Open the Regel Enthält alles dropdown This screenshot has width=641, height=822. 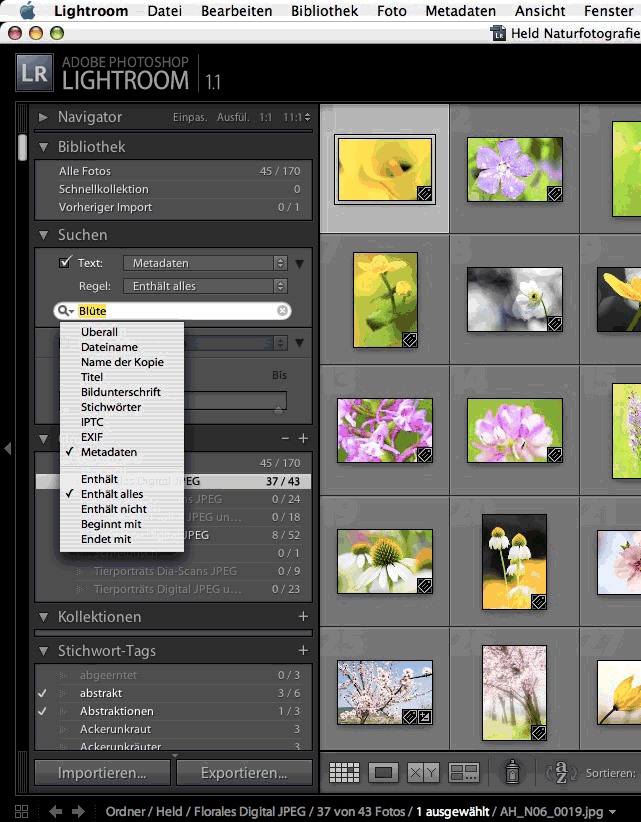coord(205,286)
